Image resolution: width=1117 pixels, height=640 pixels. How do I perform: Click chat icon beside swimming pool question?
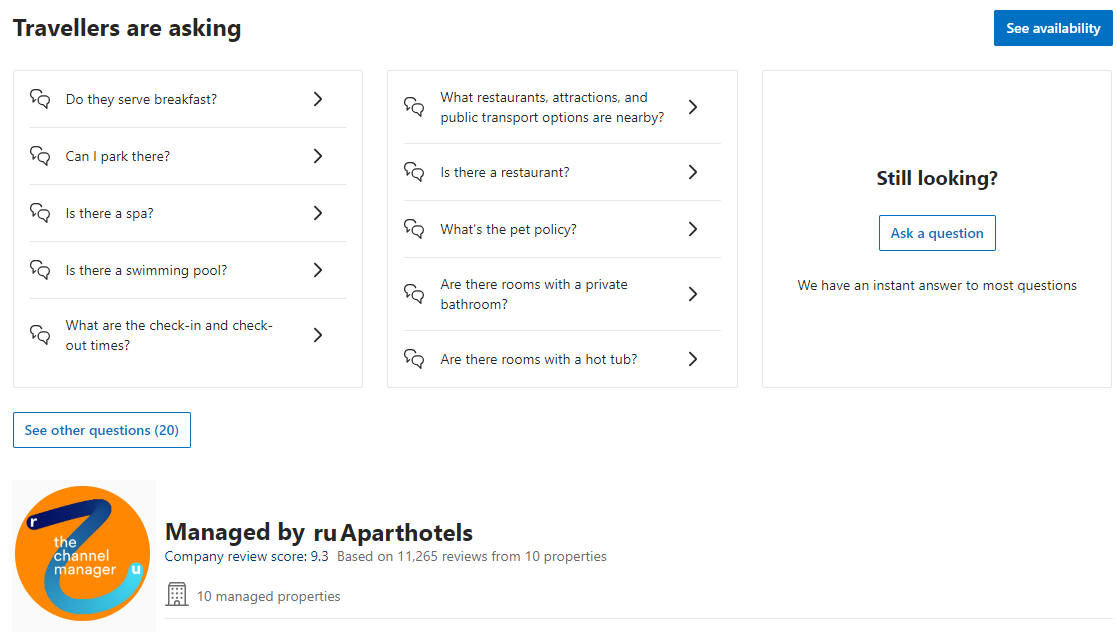point(40,270)
